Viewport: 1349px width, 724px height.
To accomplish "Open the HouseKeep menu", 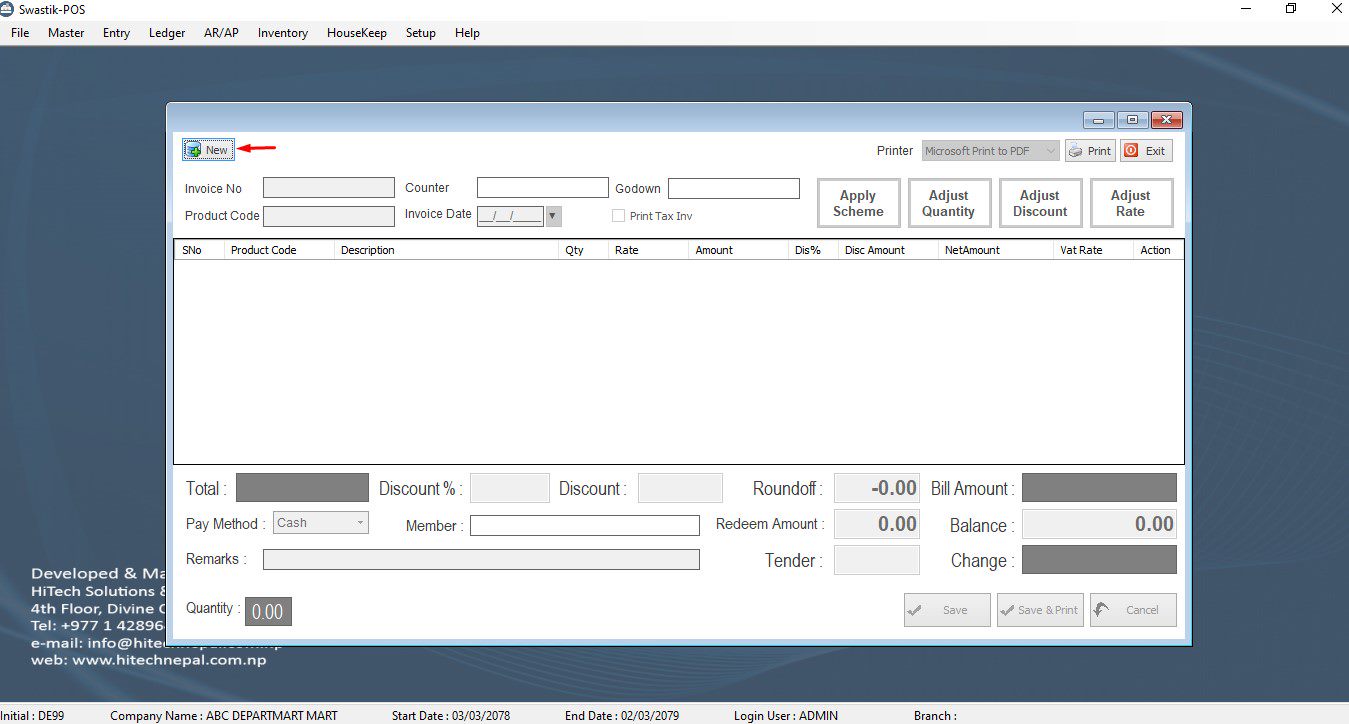I will coord(356,33).
